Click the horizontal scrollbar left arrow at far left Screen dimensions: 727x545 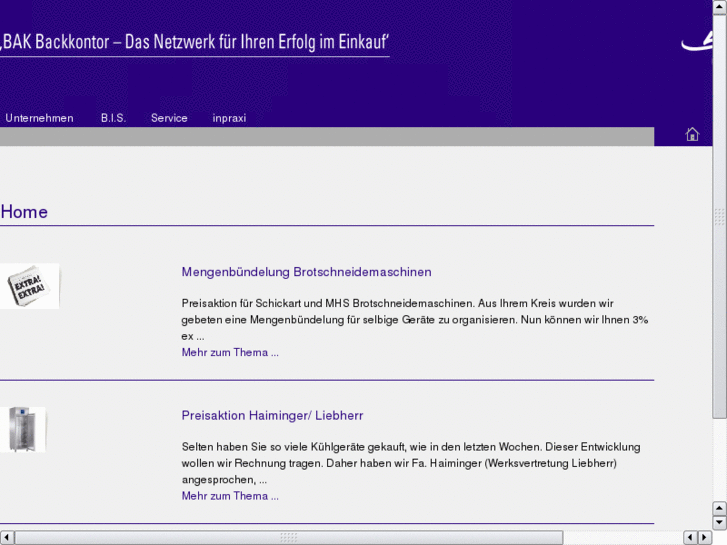pyautogui.click(x=6, y=538)
